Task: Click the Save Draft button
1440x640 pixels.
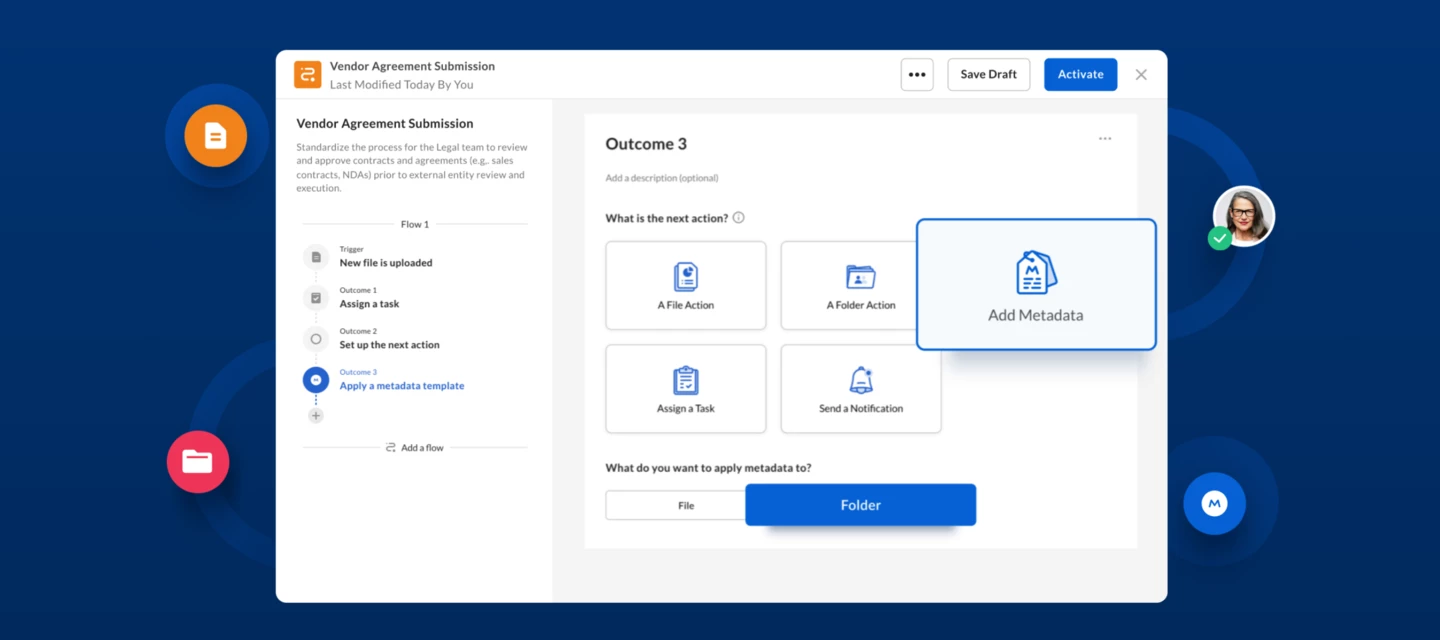Action: point(989,75)
